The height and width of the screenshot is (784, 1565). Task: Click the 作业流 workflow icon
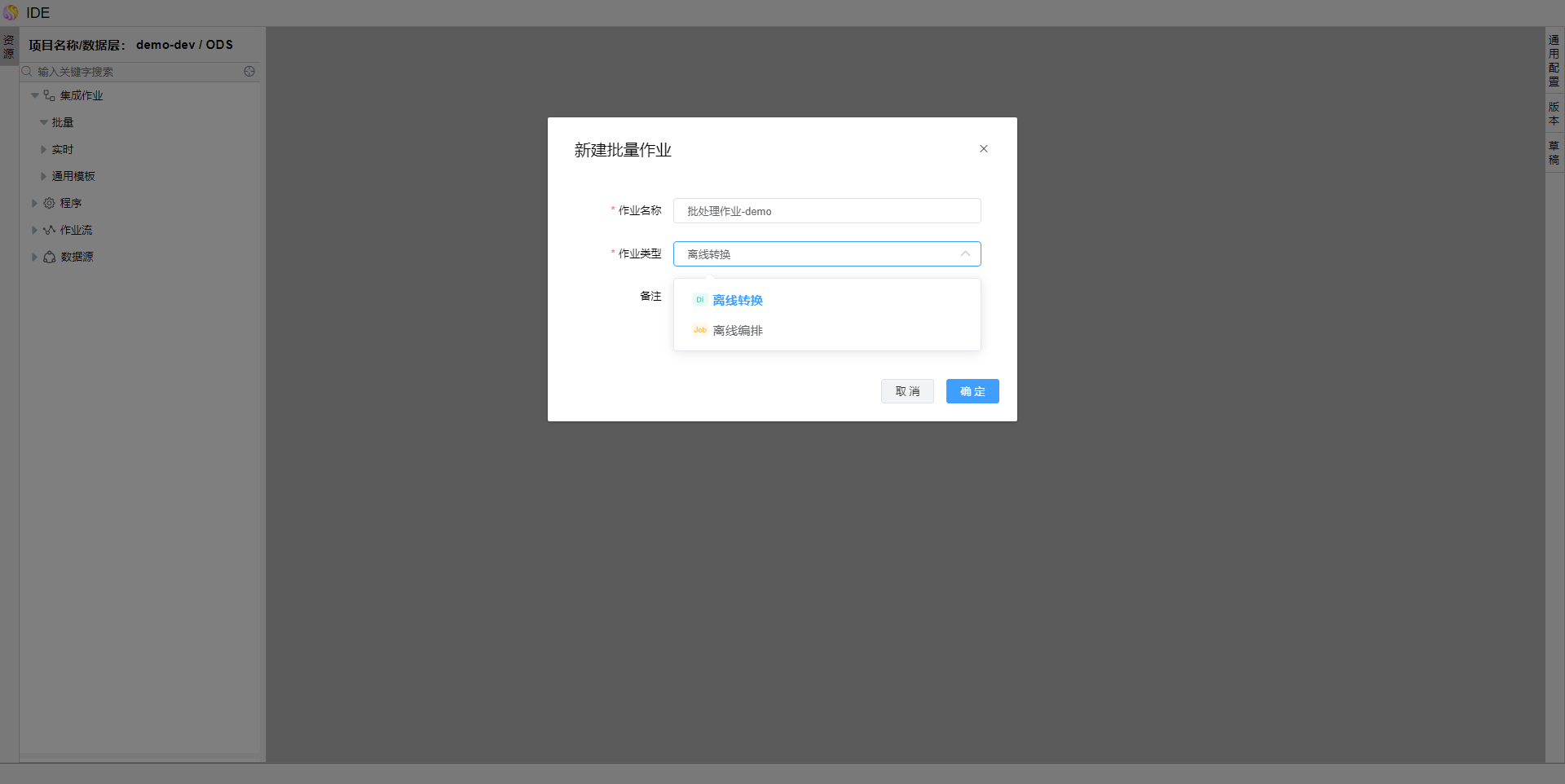[49, 230]
